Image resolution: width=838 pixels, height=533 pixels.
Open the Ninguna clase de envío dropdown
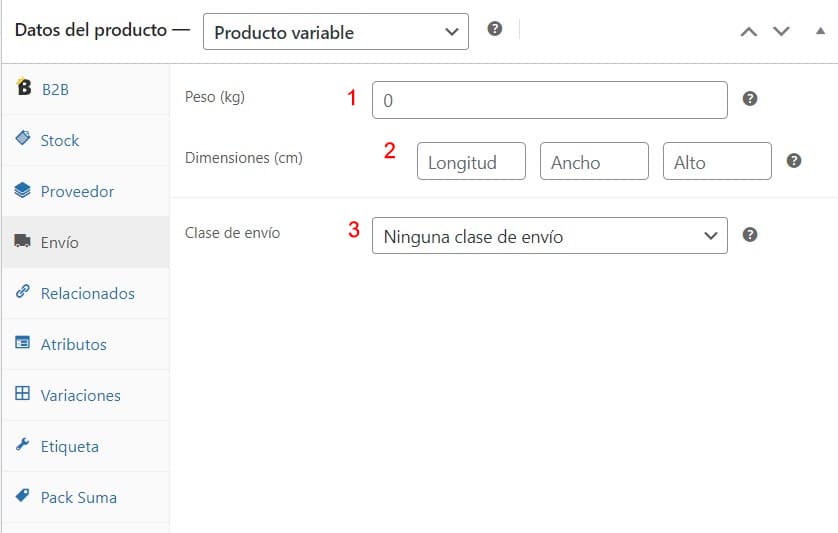[549, 236]
